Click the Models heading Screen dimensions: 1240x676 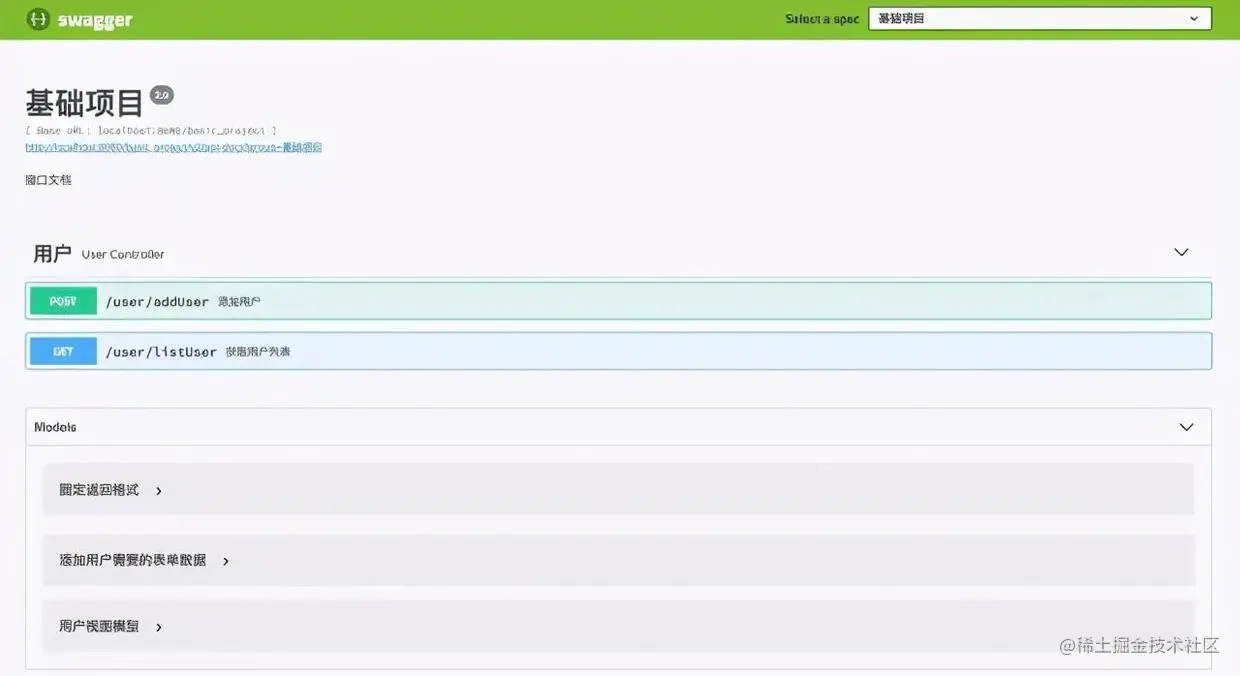[55, 427]
